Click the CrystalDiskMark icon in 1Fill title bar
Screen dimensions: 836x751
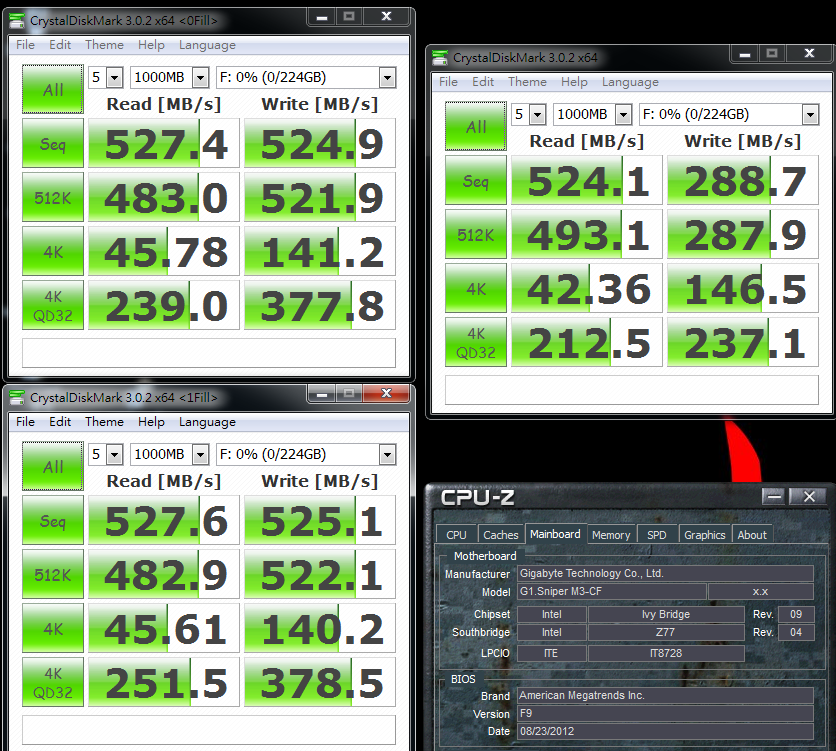(x=17, y=398)
